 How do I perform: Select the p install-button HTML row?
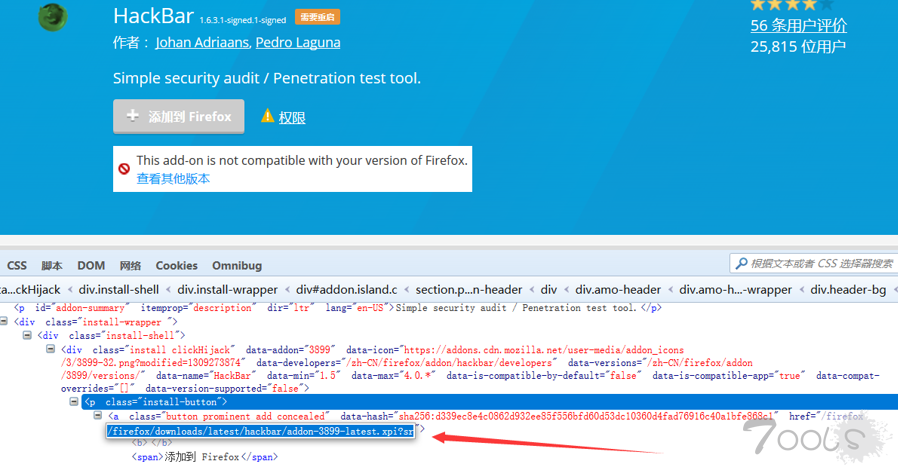pyautogui.click(x=490, y=402)
